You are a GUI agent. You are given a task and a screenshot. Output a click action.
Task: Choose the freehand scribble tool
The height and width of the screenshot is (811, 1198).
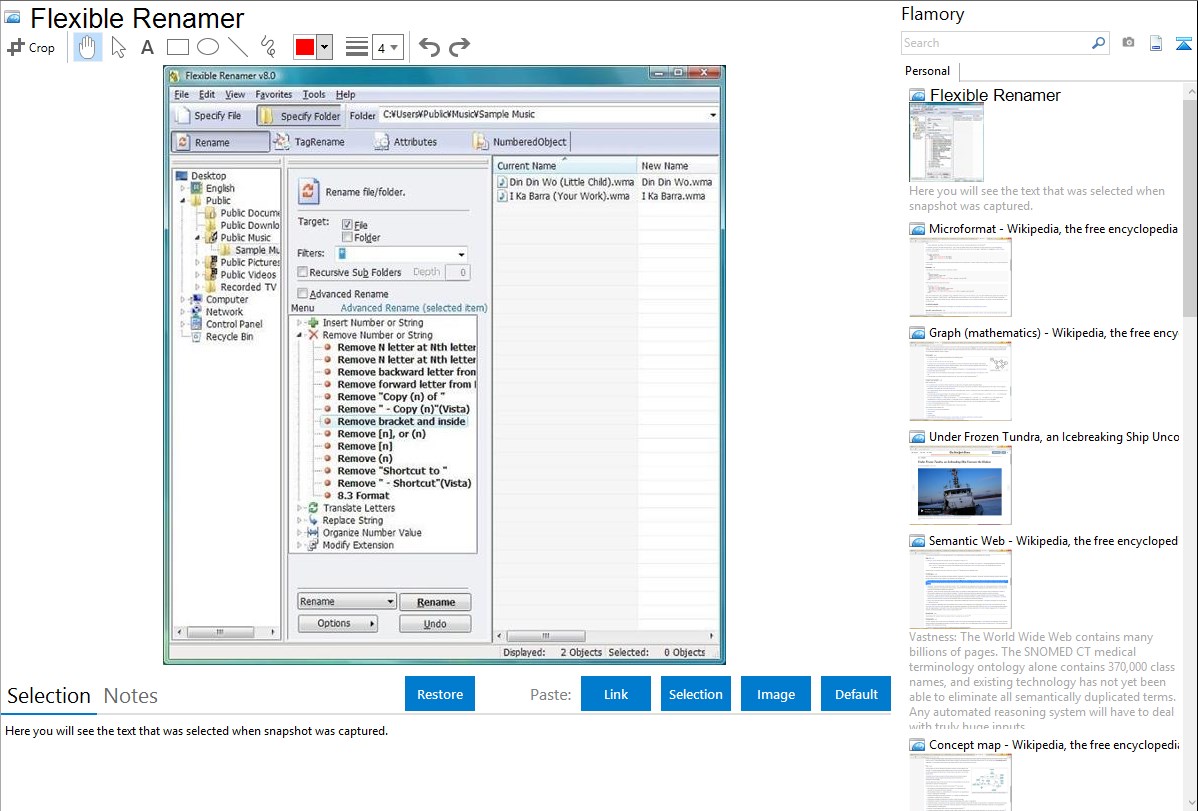click(x=267, y=47)
